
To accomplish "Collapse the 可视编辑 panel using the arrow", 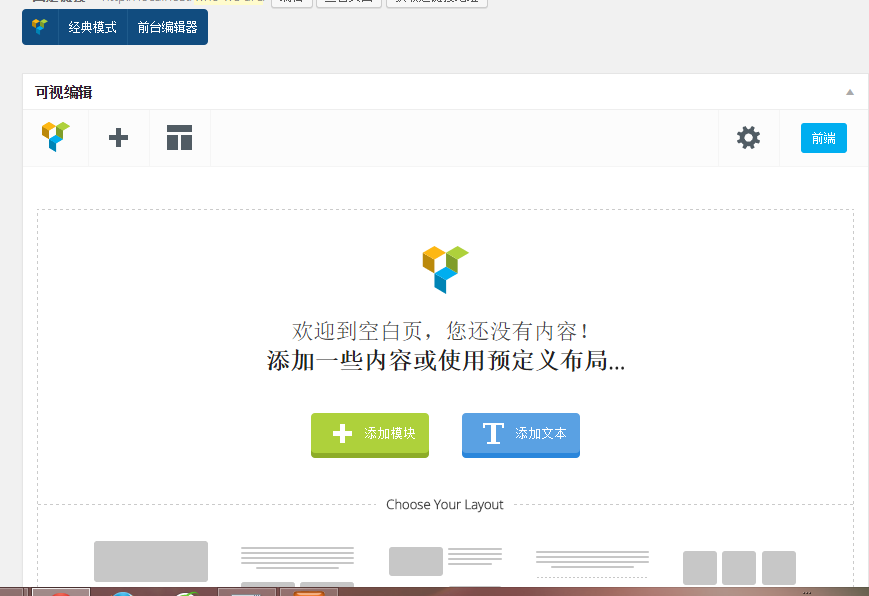I will click(x=849, y=92).
